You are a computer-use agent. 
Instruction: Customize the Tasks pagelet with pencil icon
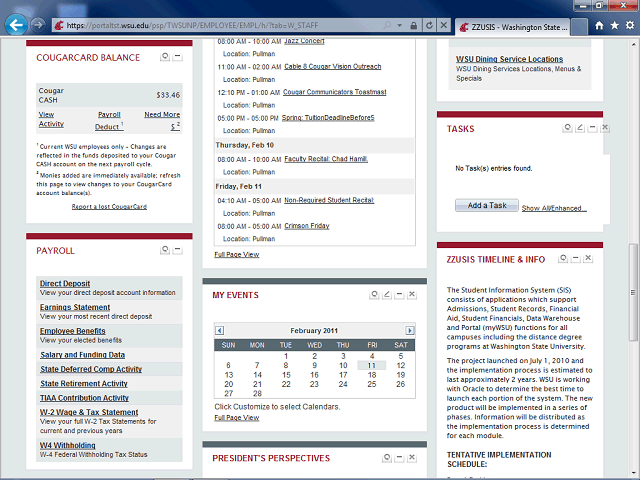click(580, 128)
